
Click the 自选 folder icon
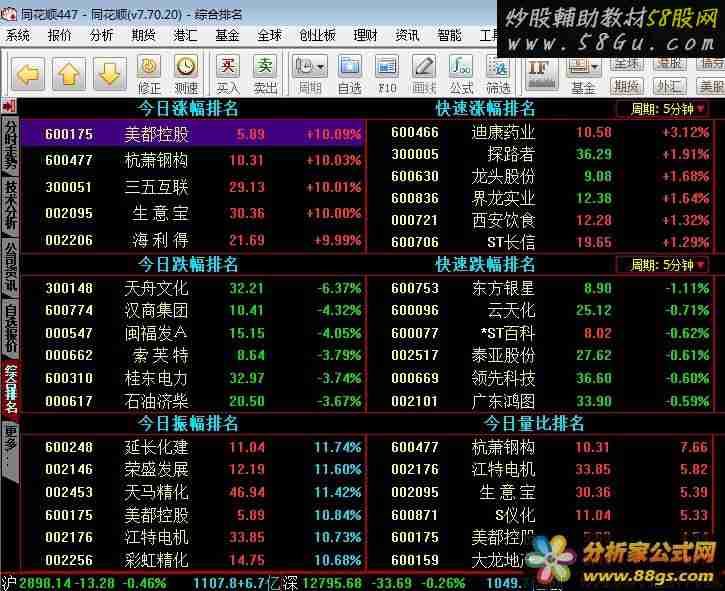click(x=350, y=74)
